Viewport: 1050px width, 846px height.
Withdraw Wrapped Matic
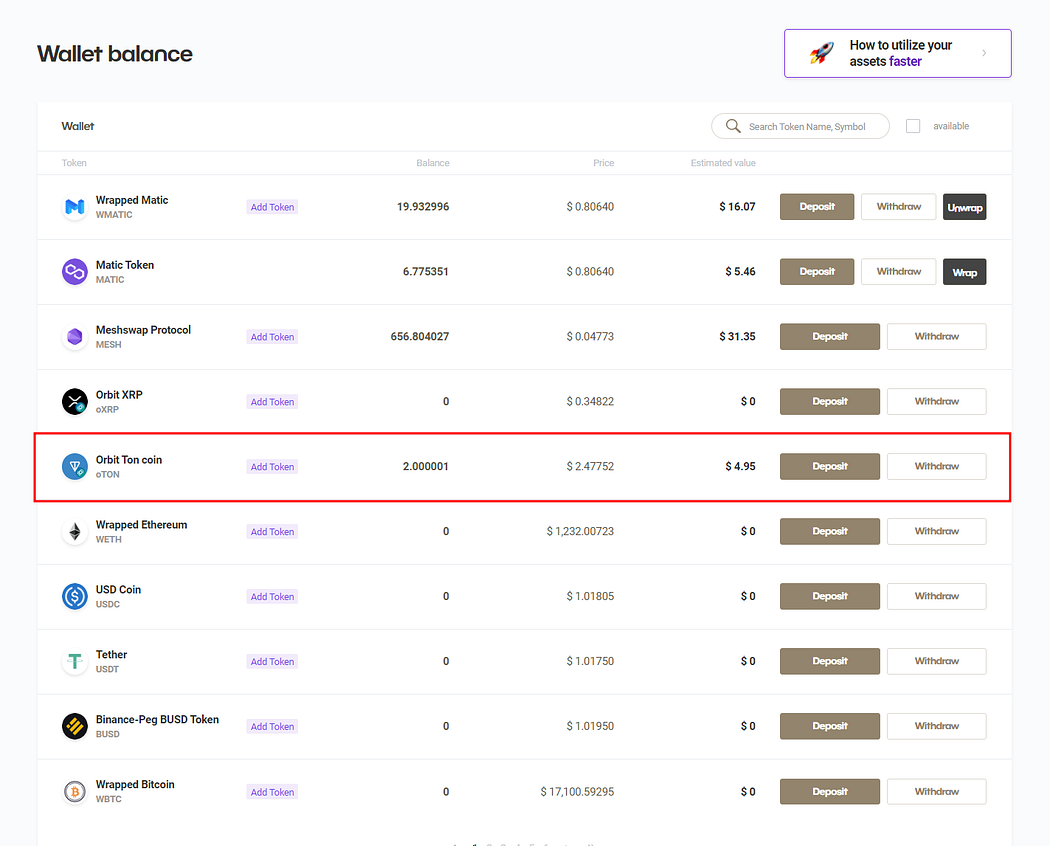[899, 207]
